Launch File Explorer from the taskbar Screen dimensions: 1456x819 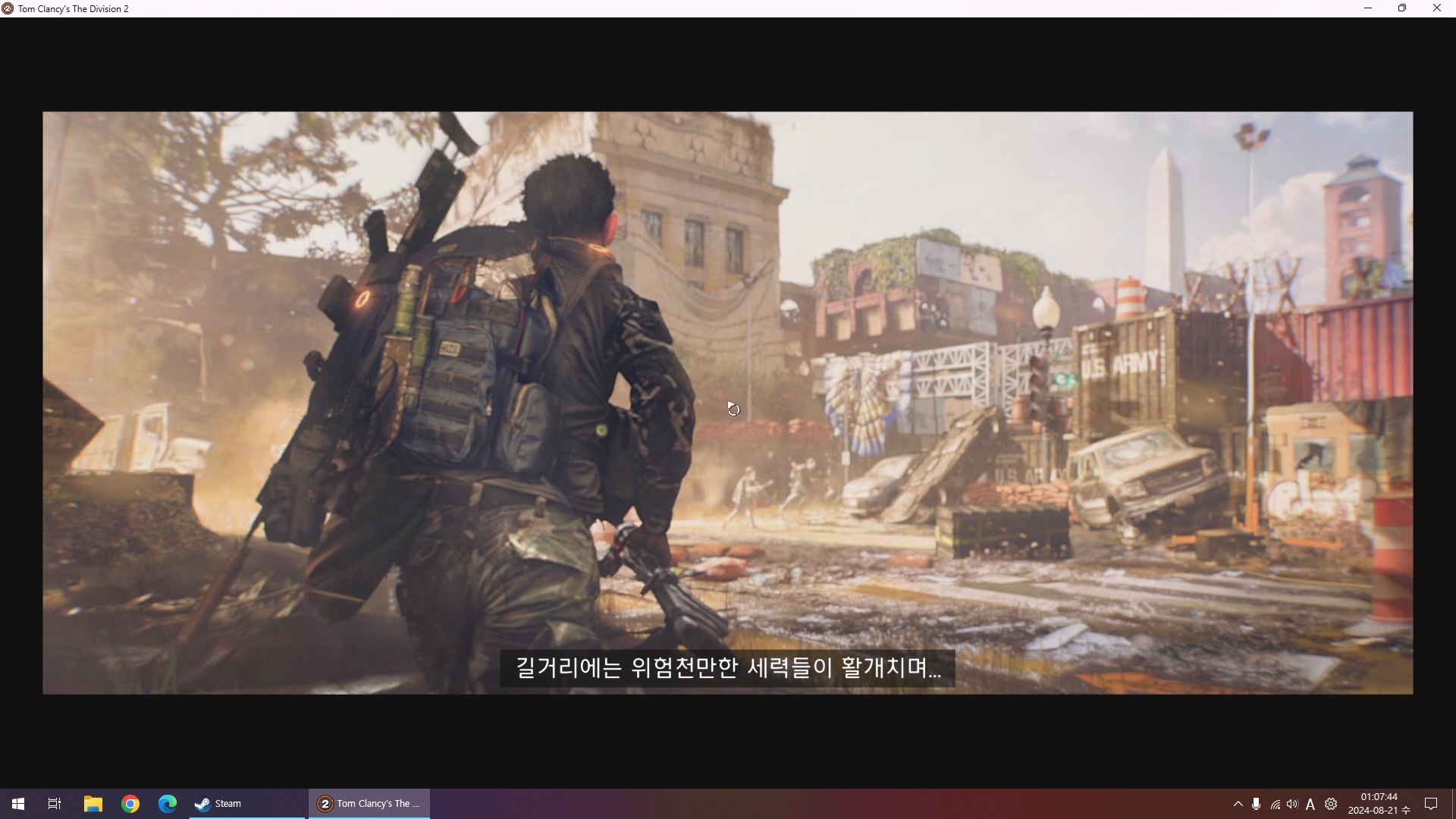[x=93, y=804]
